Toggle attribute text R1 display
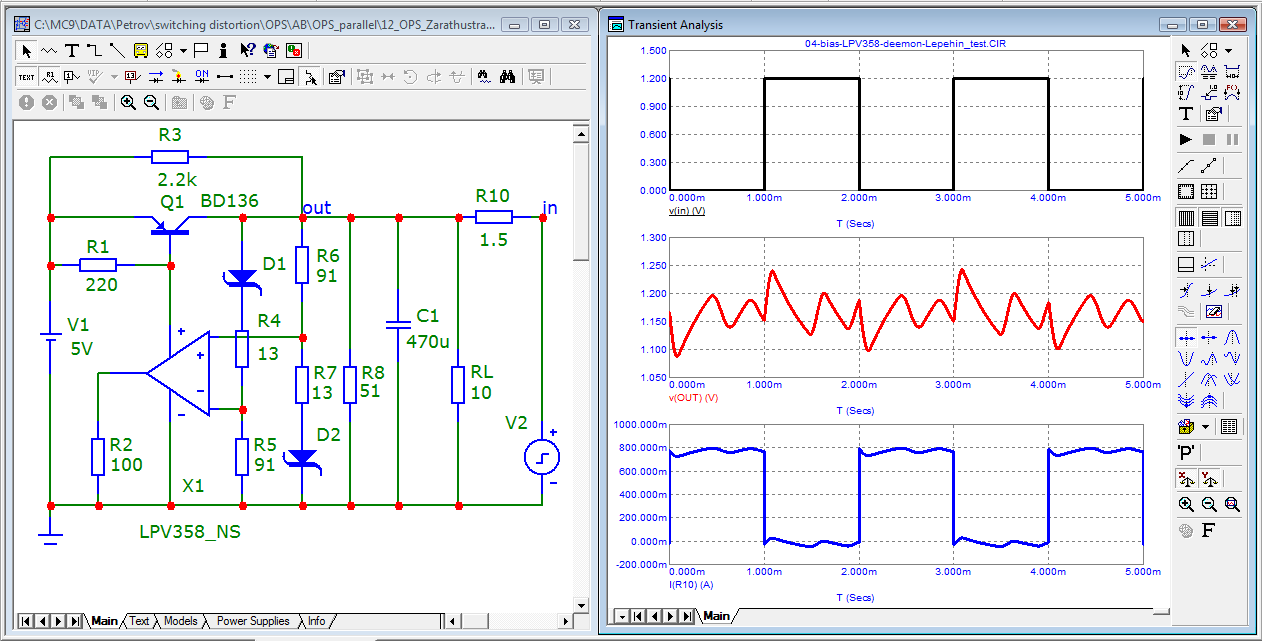This screenshot has width=1262, height=641. (x=49, y=77)
